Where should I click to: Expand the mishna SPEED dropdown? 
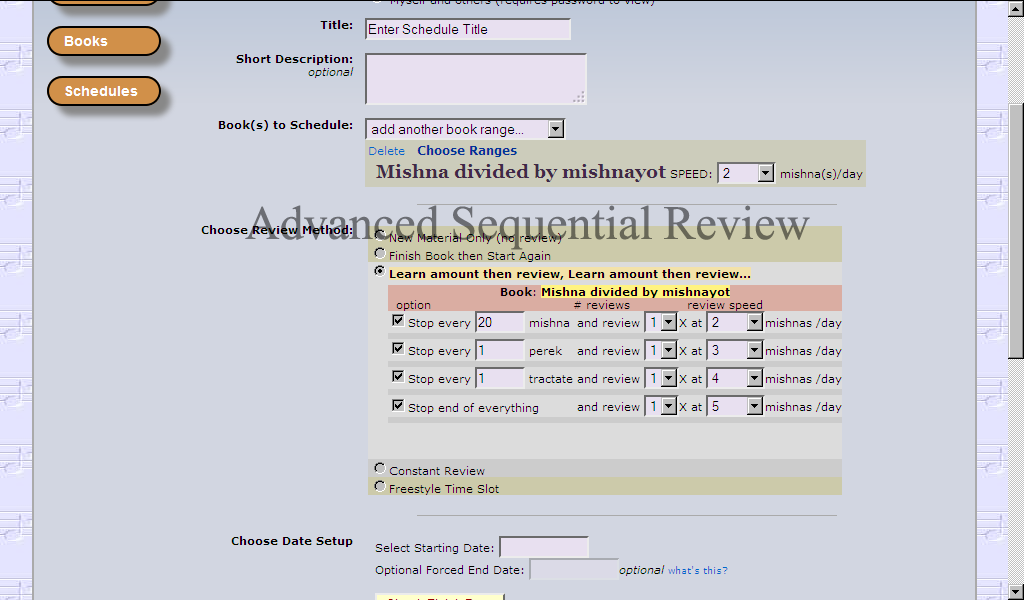pyautogui.click(x=746, y=173)
